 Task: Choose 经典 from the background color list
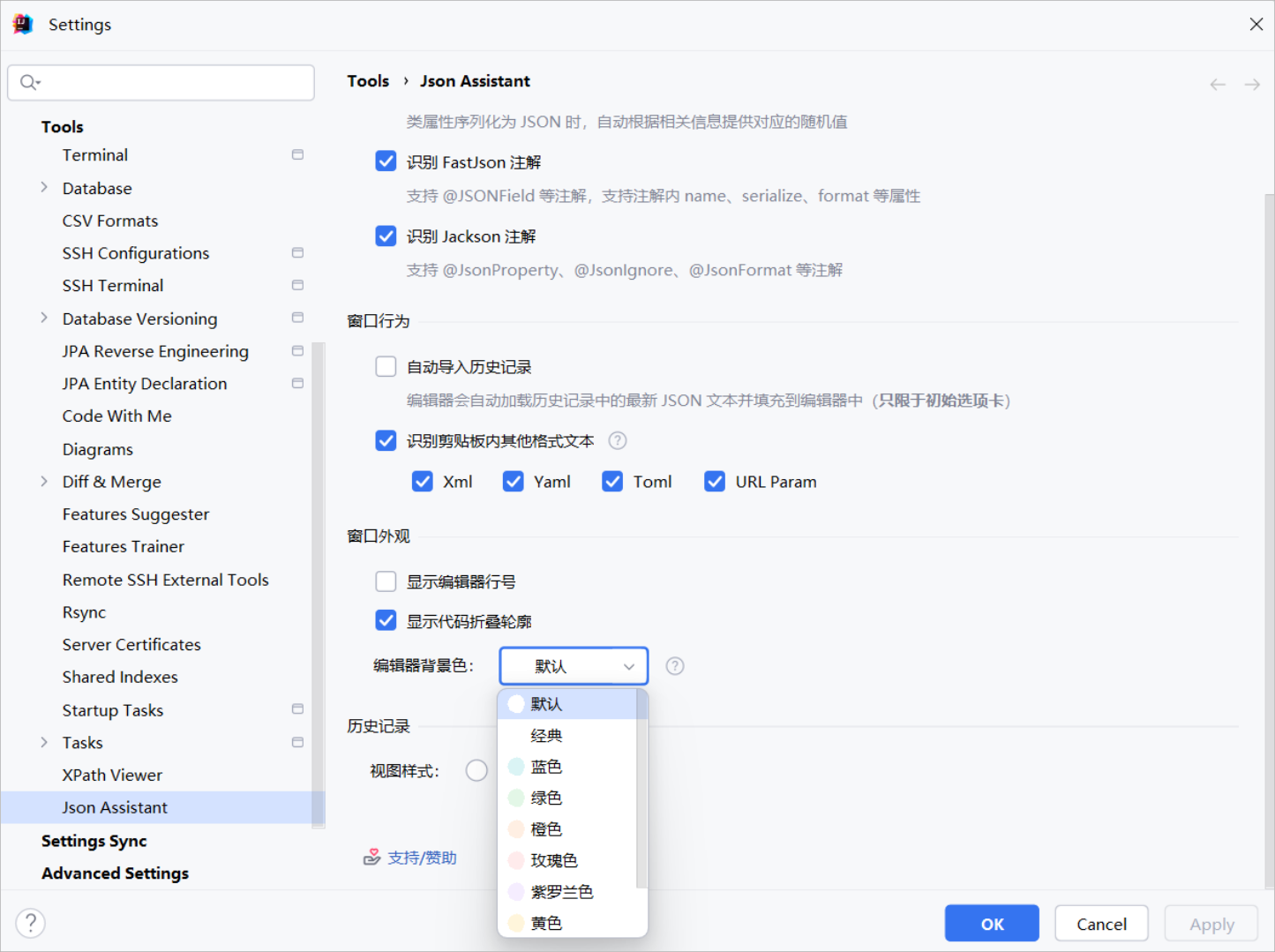(x=546, y=736)
